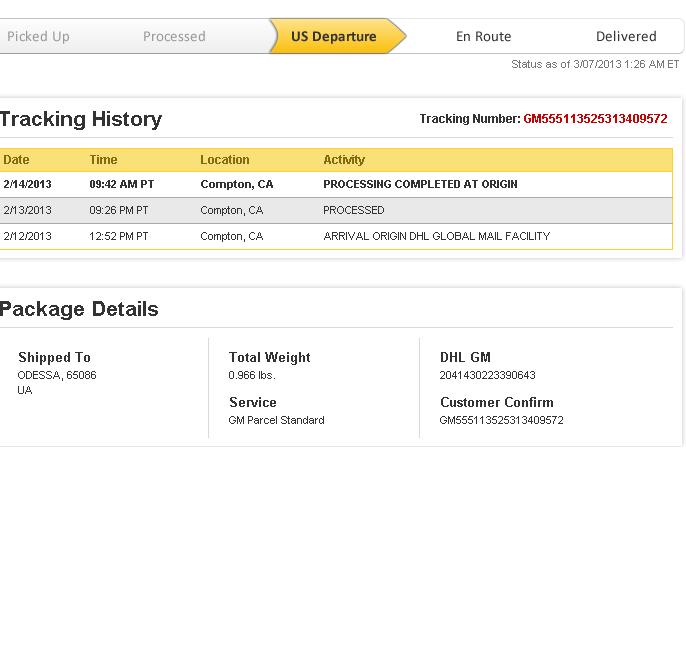Click the GM Parcel Standard service text
686x659 pixels.
click(x=276, y=421)
